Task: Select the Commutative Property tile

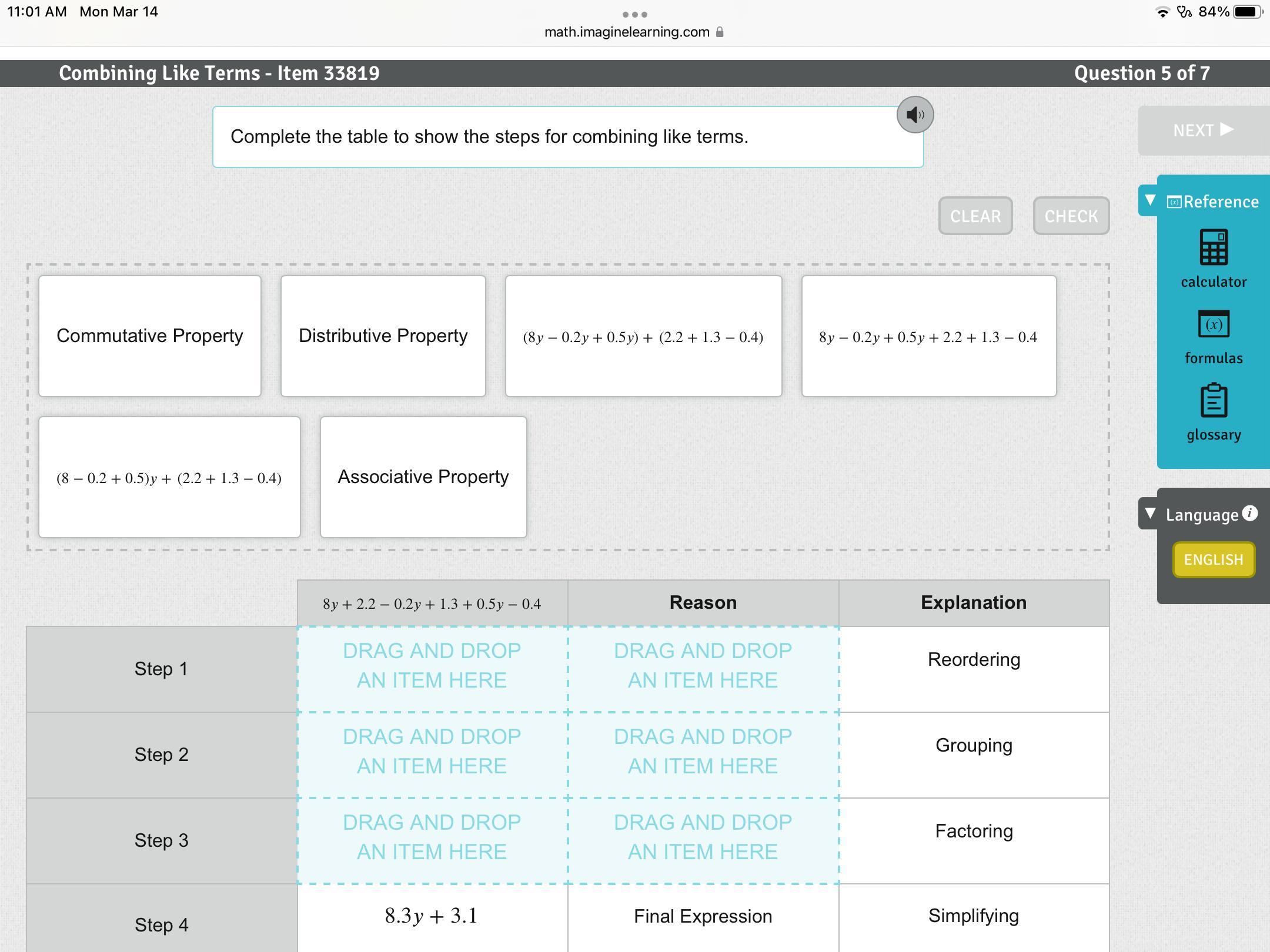Action: [150, 336]
